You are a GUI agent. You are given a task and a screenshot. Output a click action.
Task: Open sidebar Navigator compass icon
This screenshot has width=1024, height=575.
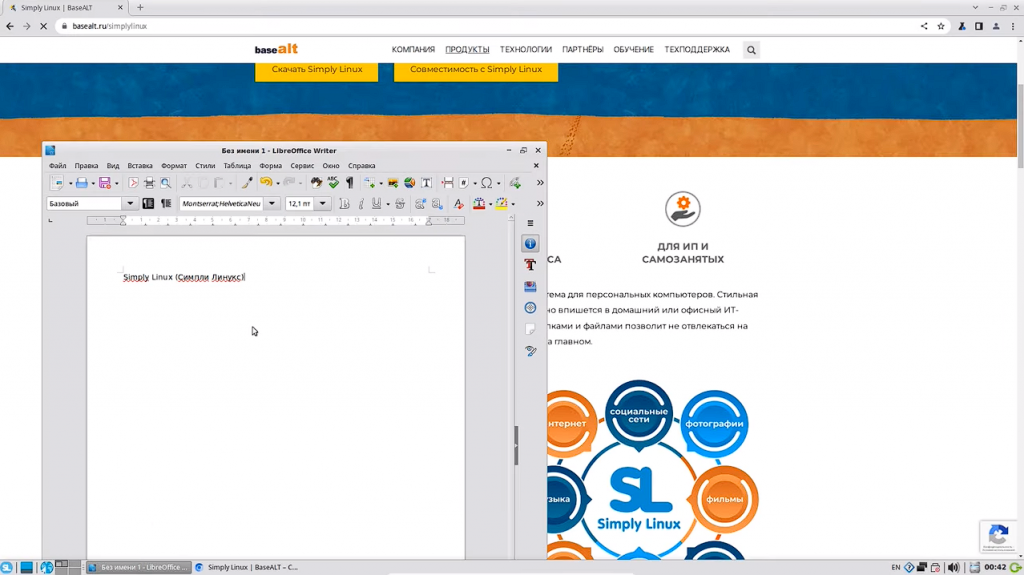[530, 308]
